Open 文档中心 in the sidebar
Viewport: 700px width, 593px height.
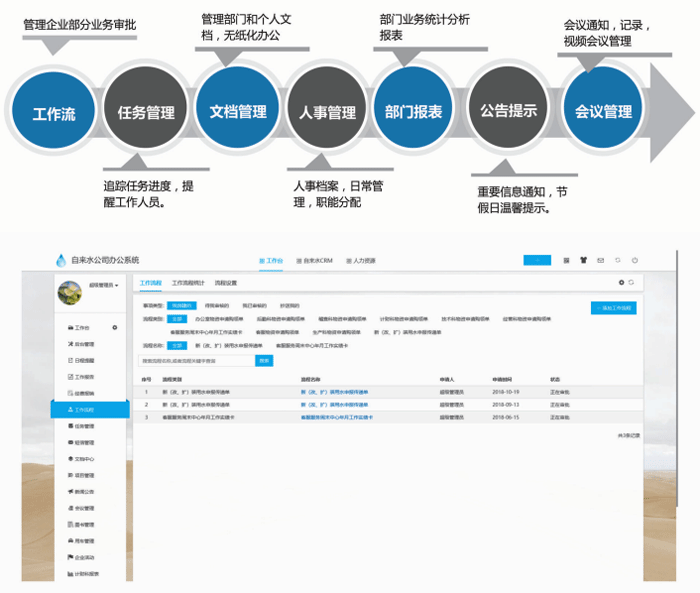click(85, 458)
